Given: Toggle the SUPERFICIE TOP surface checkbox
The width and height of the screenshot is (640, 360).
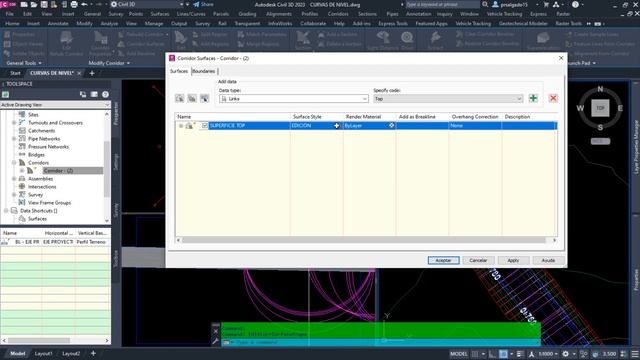Looking at the screenshot, I should pos(204,126).
